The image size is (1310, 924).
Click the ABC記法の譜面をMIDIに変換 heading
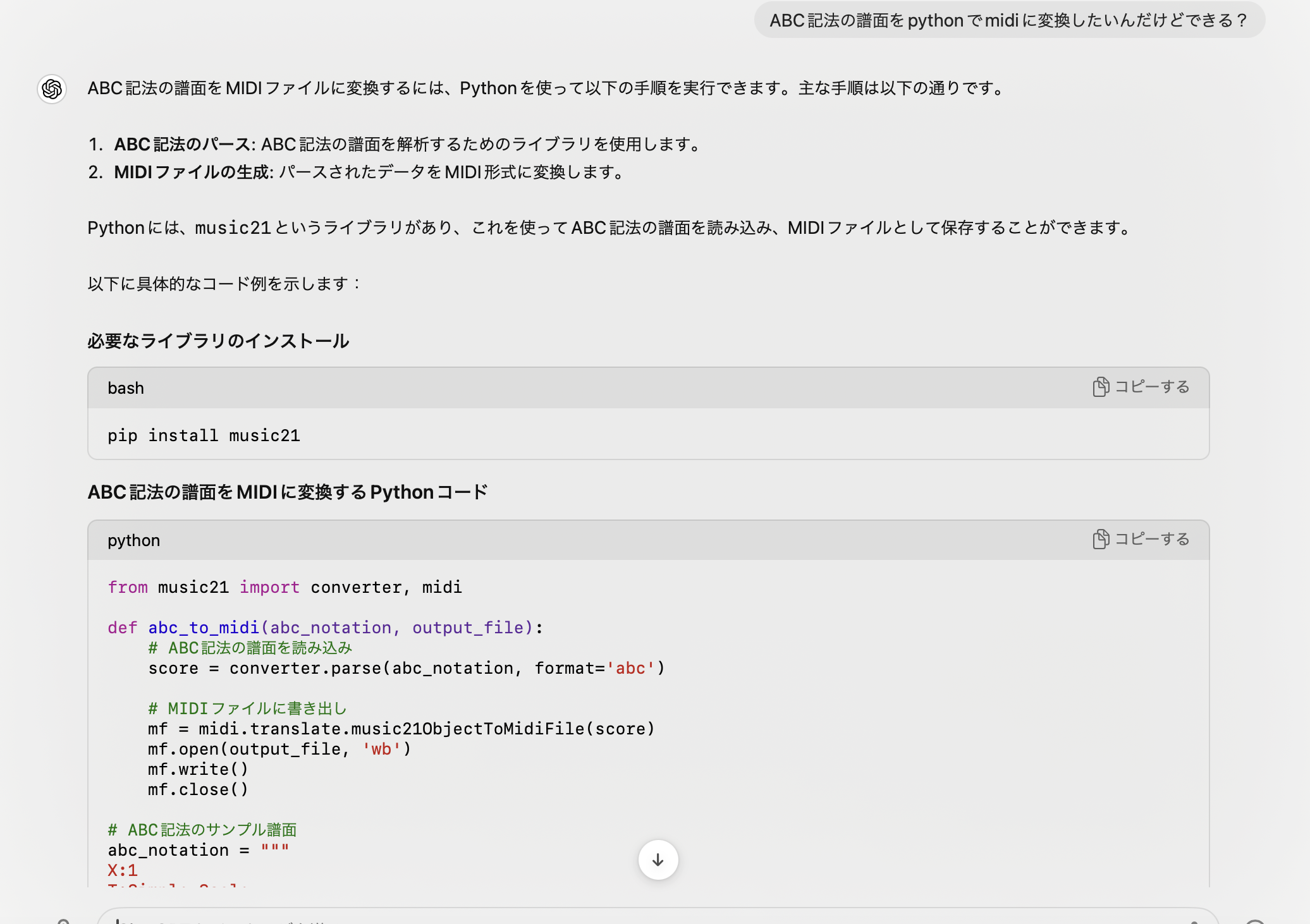coord(288,490)
